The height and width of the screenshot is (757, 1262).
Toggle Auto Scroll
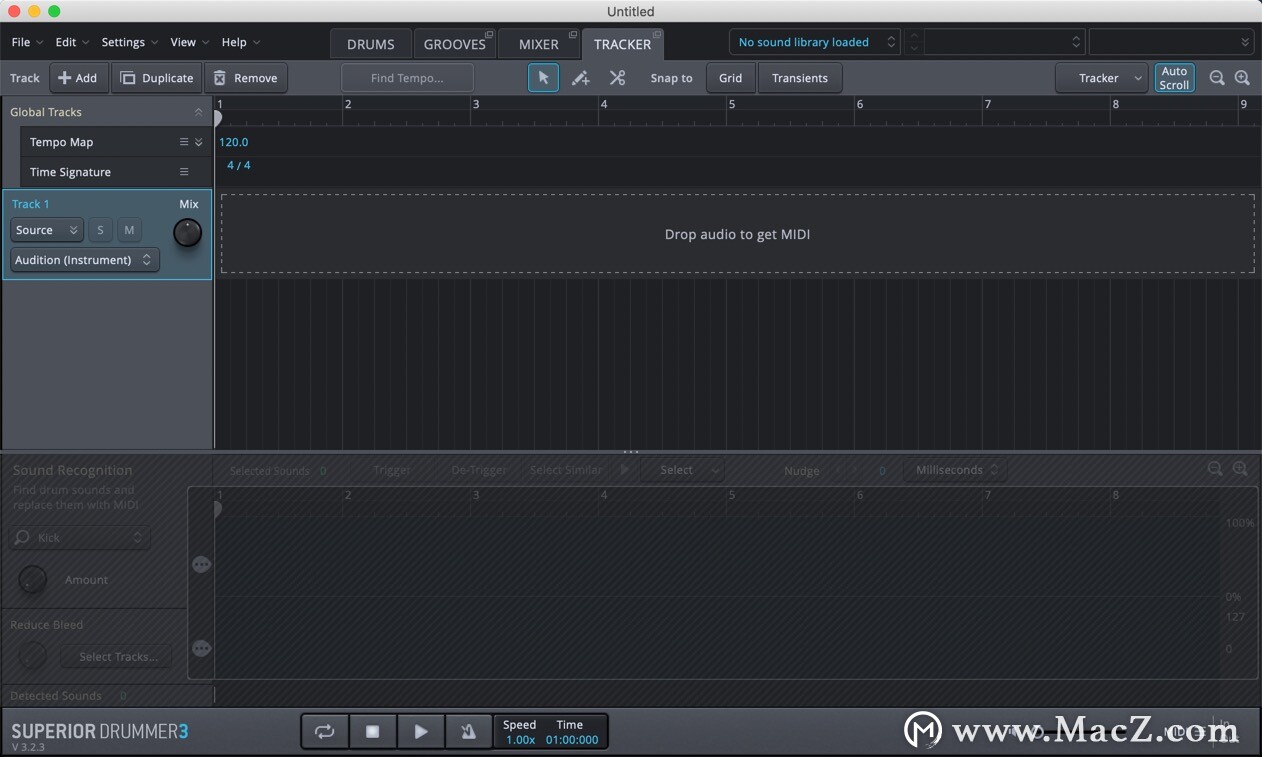pyautogui.click(x=1174, y=78)
